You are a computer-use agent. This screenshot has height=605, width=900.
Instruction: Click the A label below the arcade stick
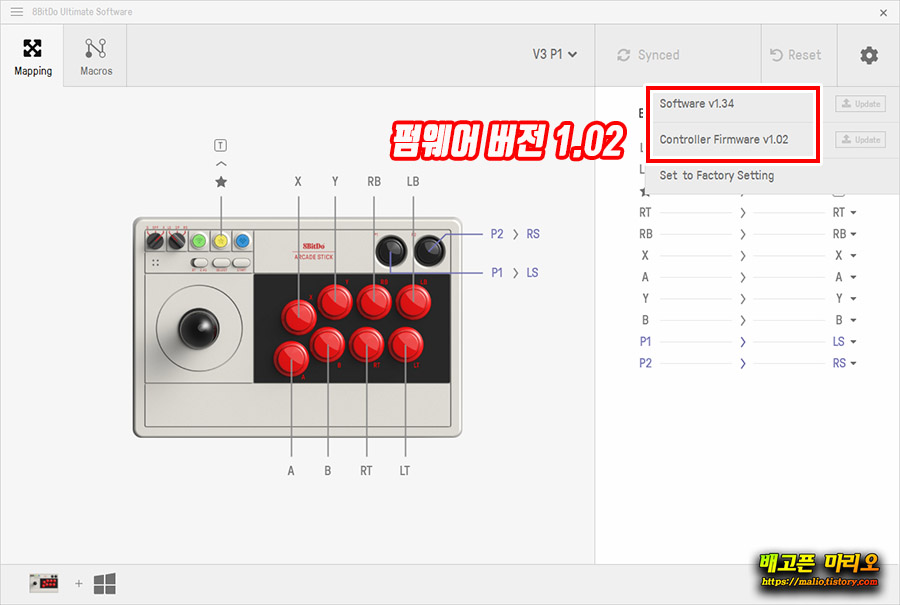point(291,471)
